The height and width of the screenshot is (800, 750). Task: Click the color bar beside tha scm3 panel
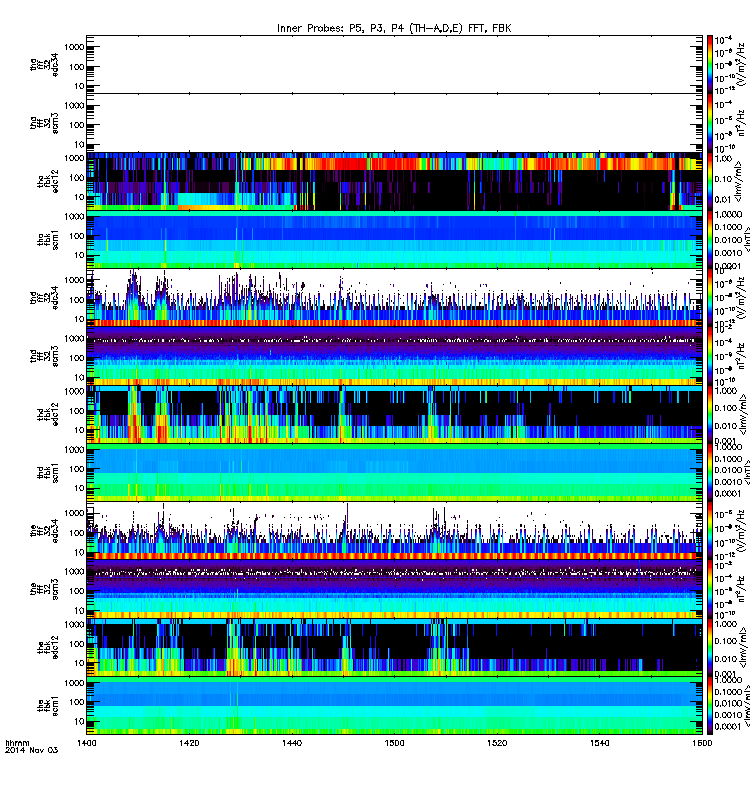coord(710,122)
